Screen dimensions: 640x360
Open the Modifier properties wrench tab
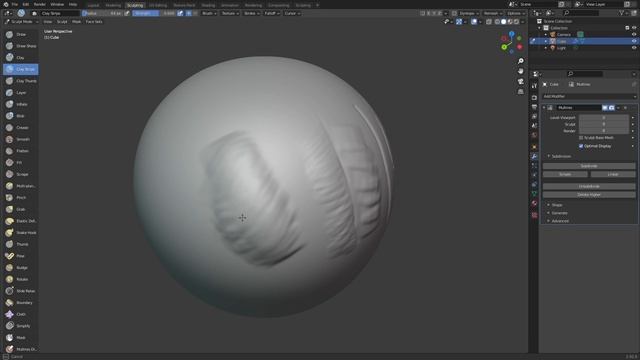click(534, 156)
